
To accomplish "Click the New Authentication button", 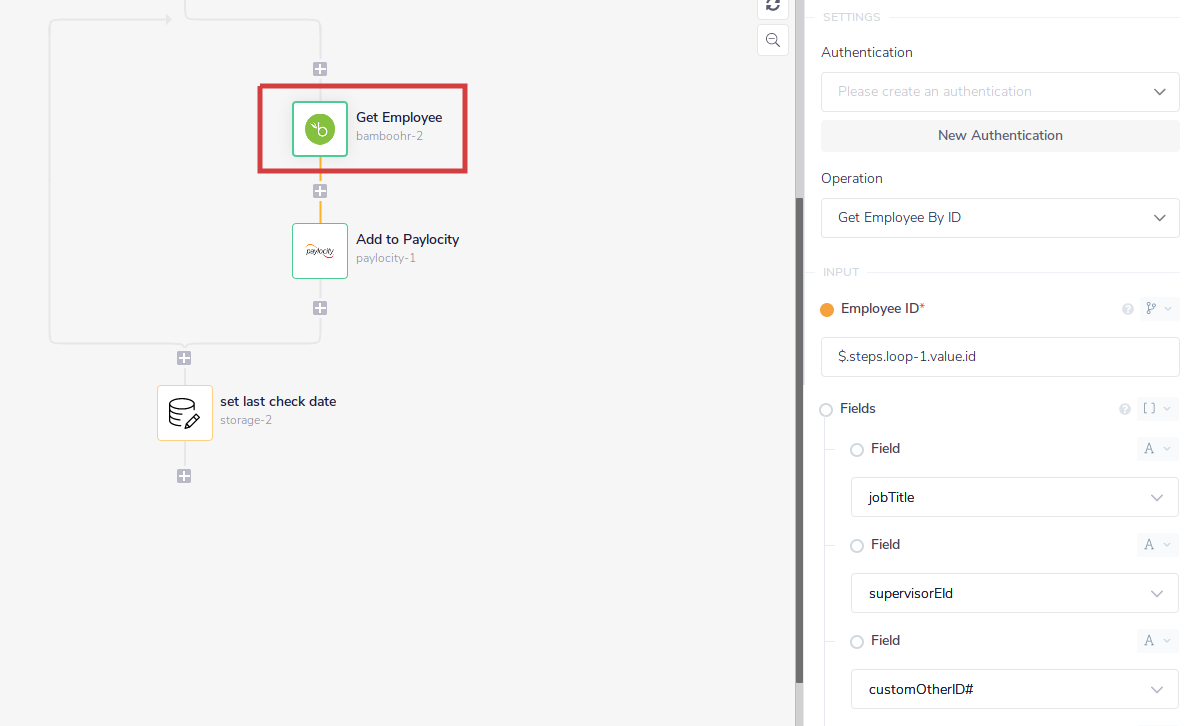I will (1000, 136).
